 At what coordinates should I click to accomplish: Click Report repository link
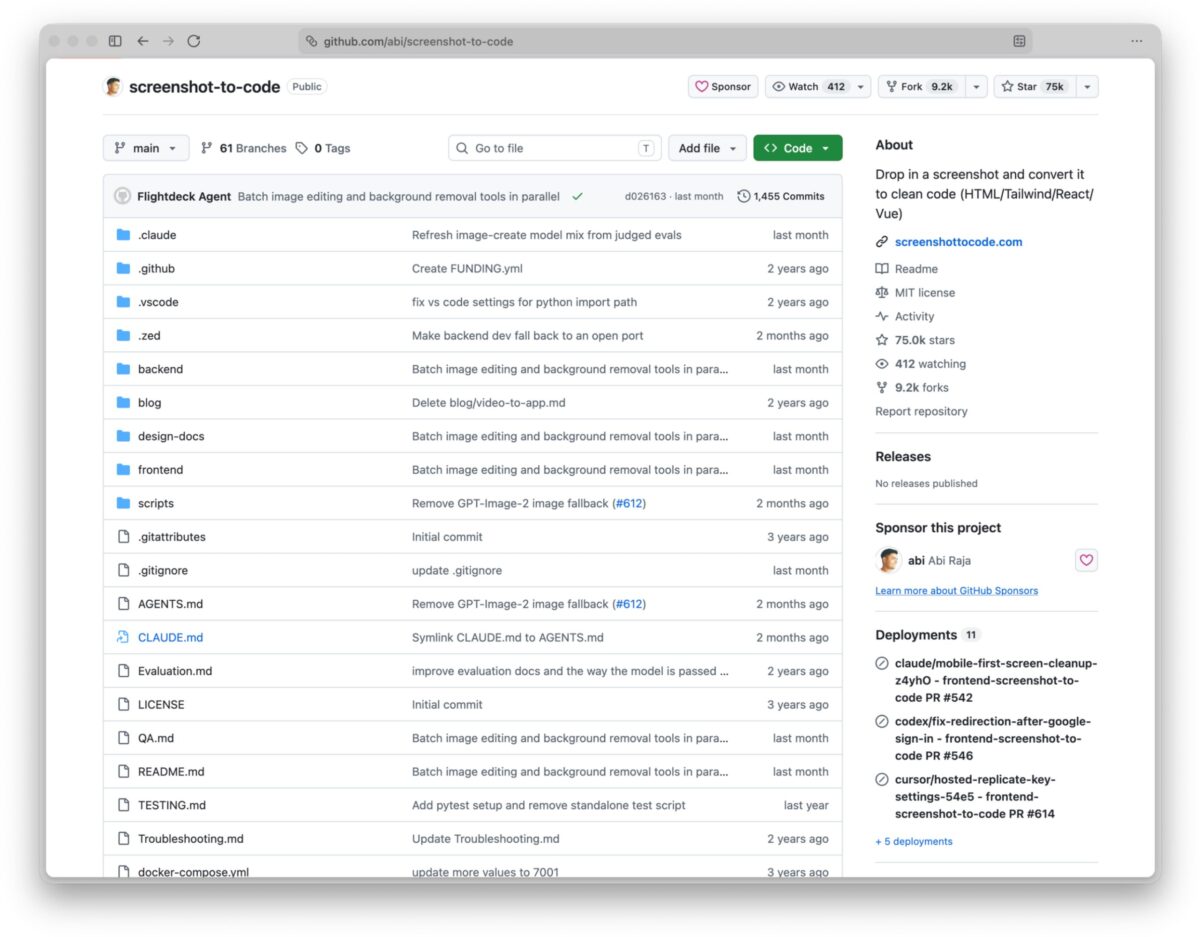point(921,411)
